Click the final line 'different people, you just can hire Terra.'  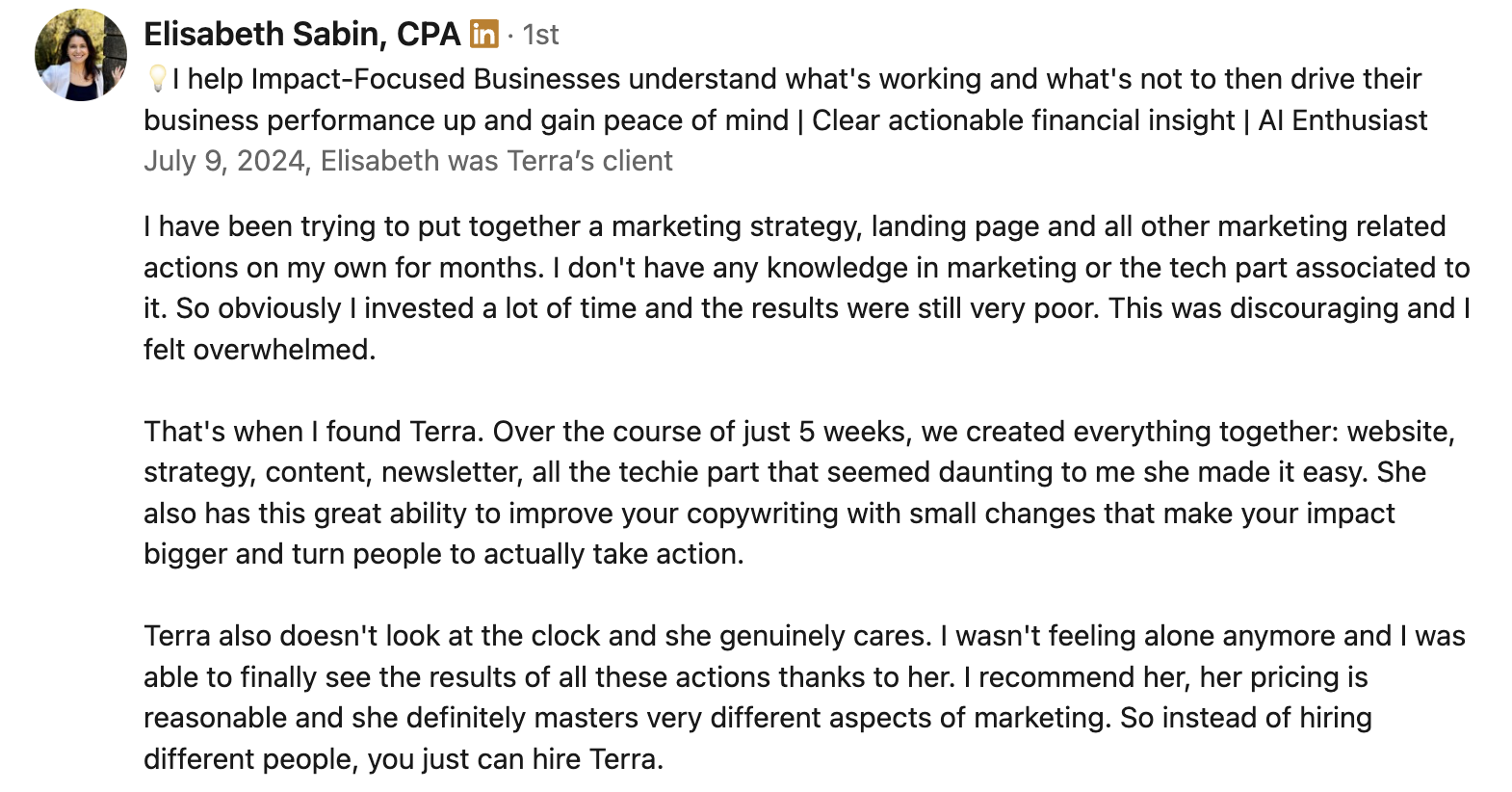tap(404, 759)
